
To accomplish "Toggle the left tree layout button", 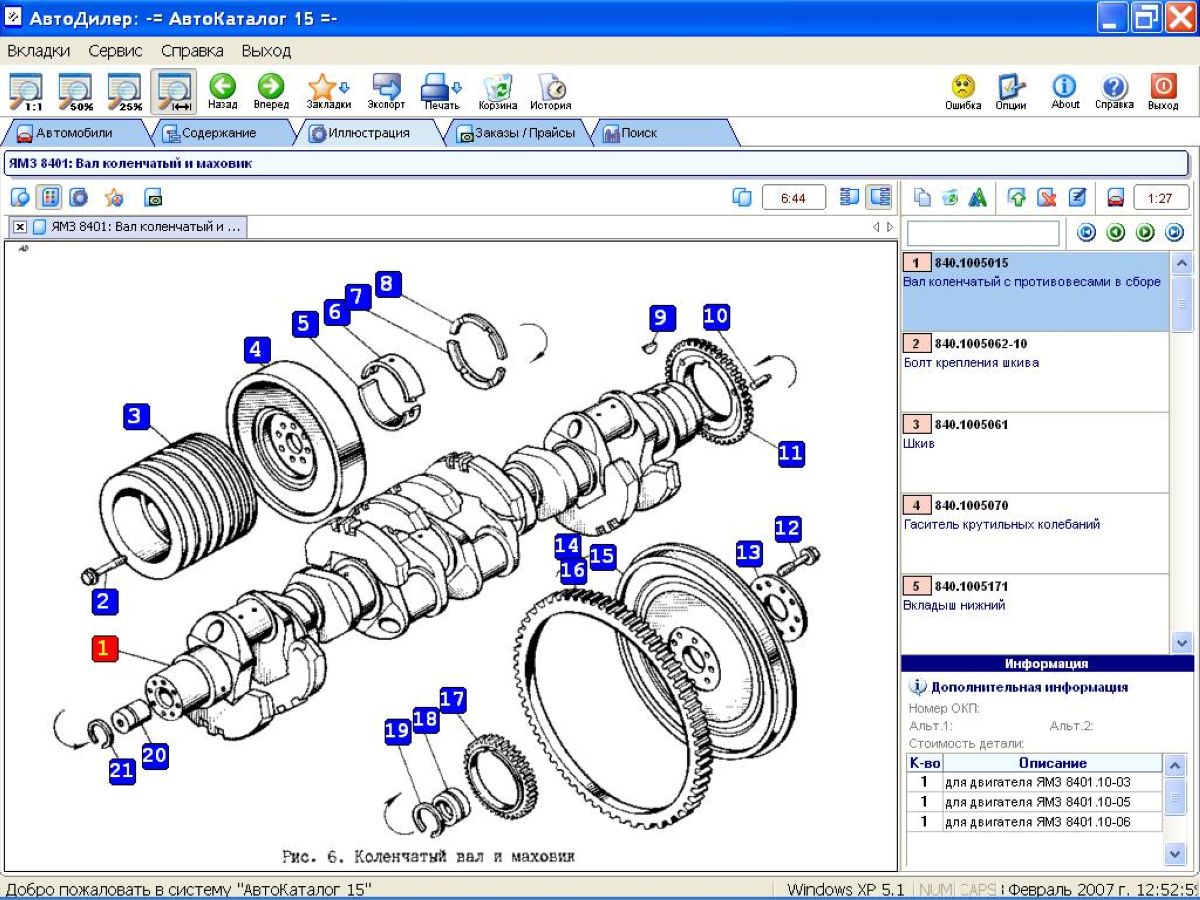I will click(850, 197).
